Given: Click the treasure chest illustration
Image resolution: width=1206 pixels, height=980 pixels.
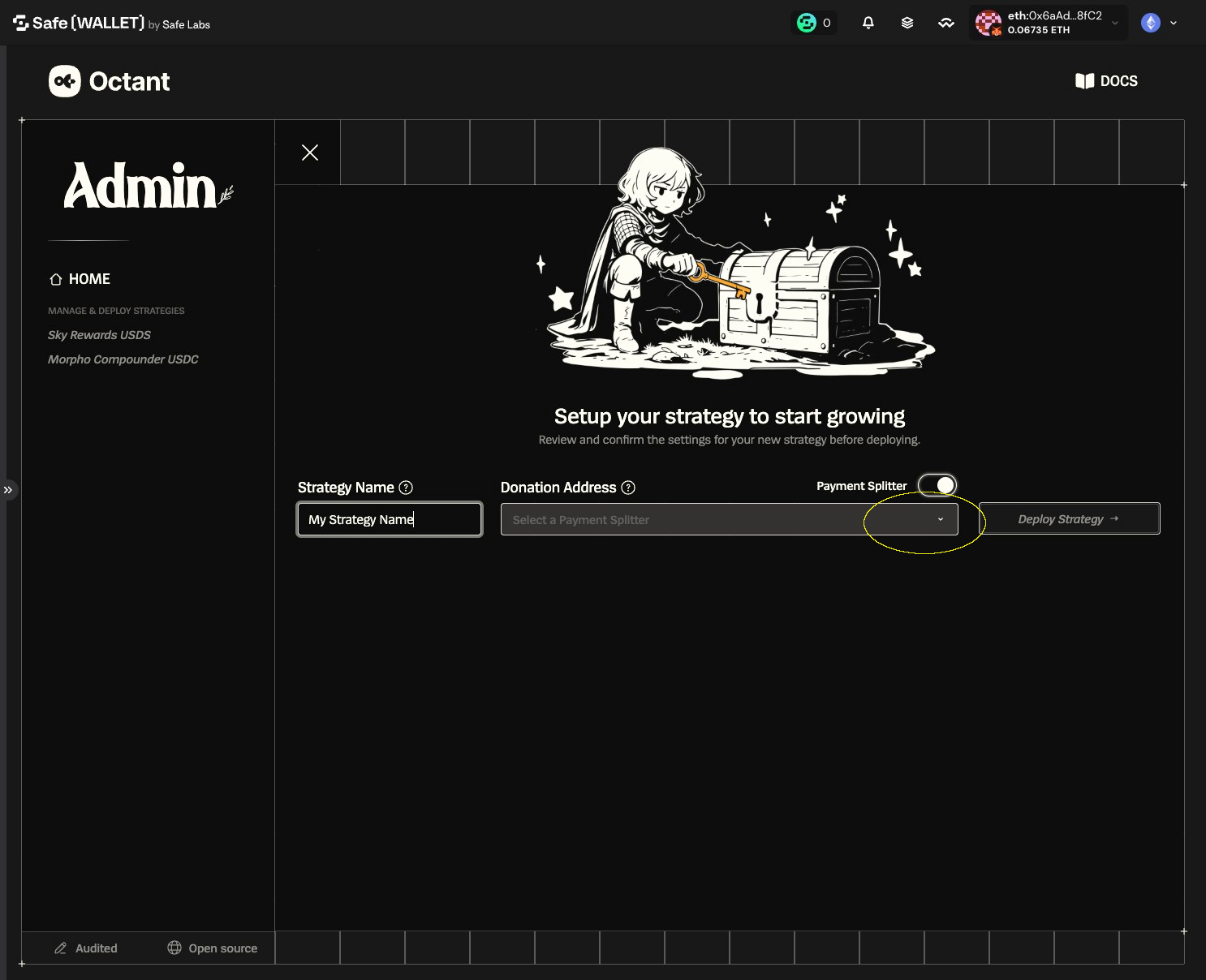Looking at the screenshot, I should (x=799, y=300).
